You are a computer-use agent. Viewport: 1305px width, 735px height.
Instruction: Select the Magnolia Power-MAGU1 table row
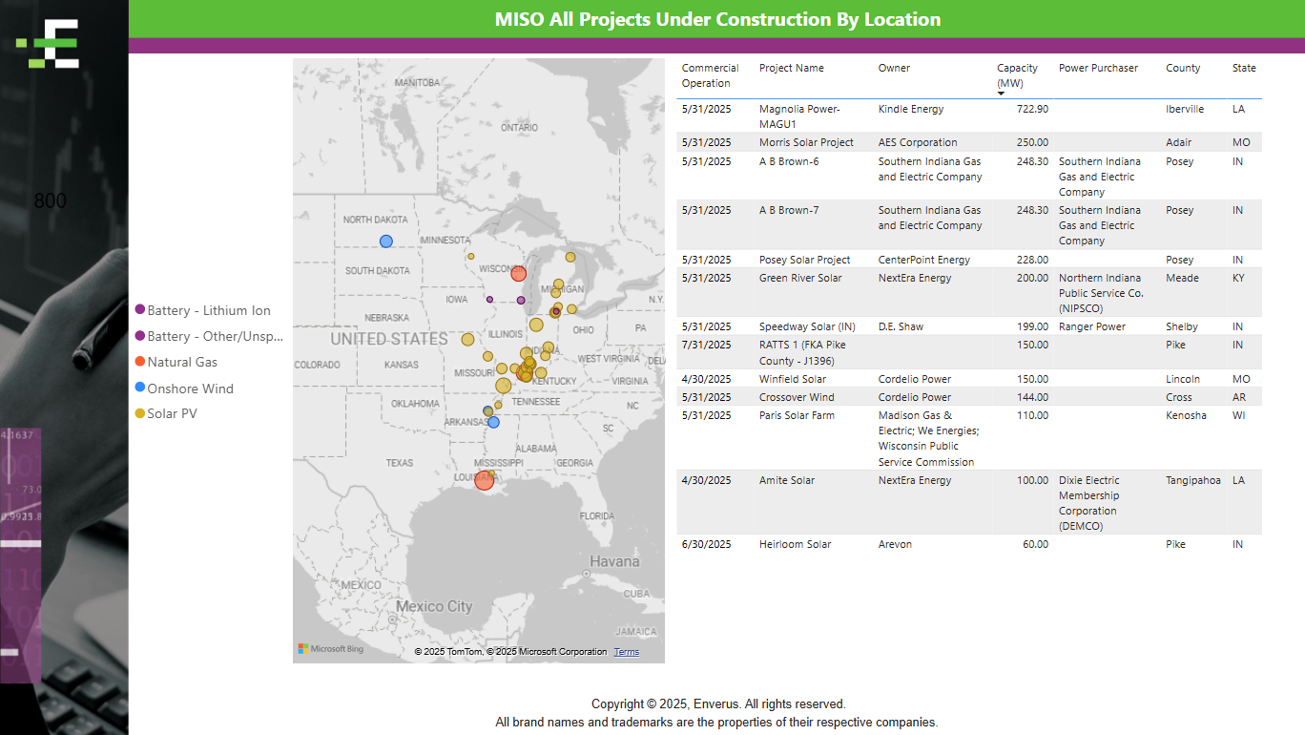[x=799, y=116]
